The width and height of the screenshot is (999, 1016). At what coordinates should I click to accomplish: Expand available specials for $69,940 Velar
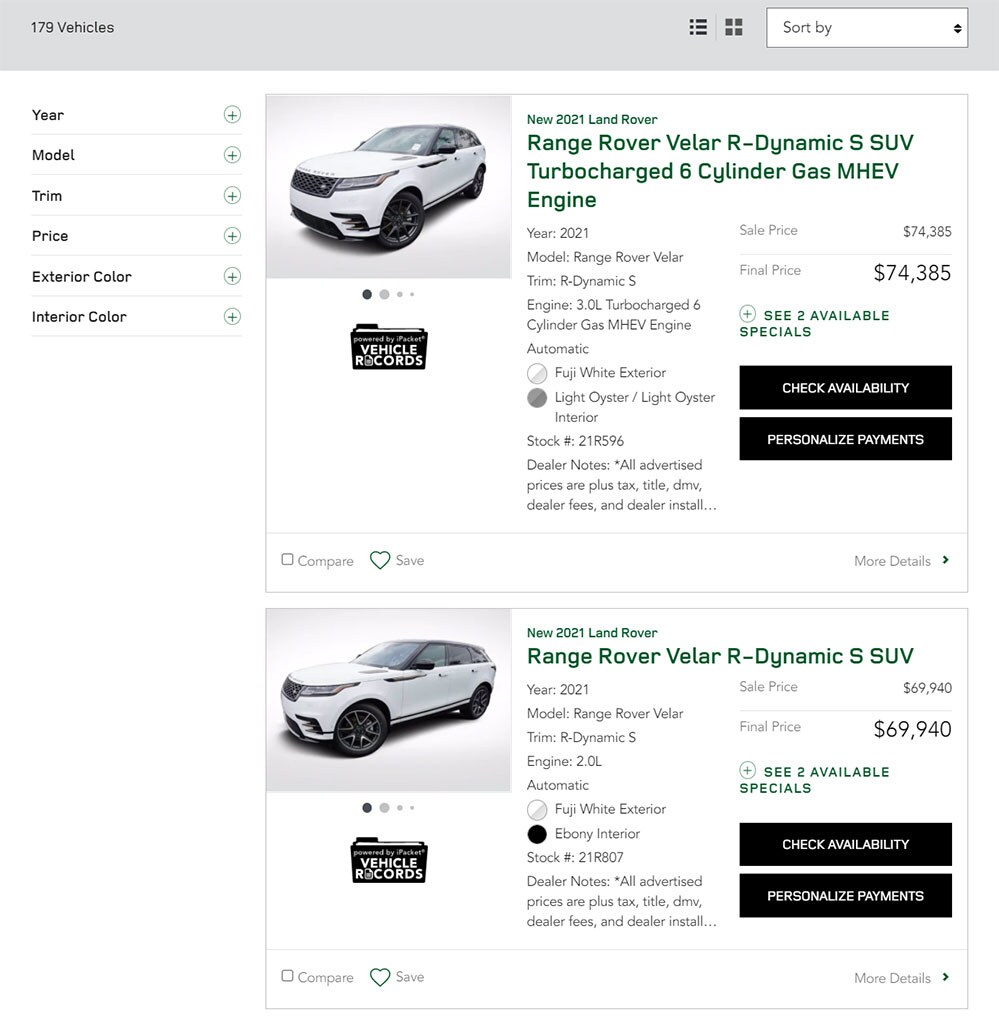[814, 779]
